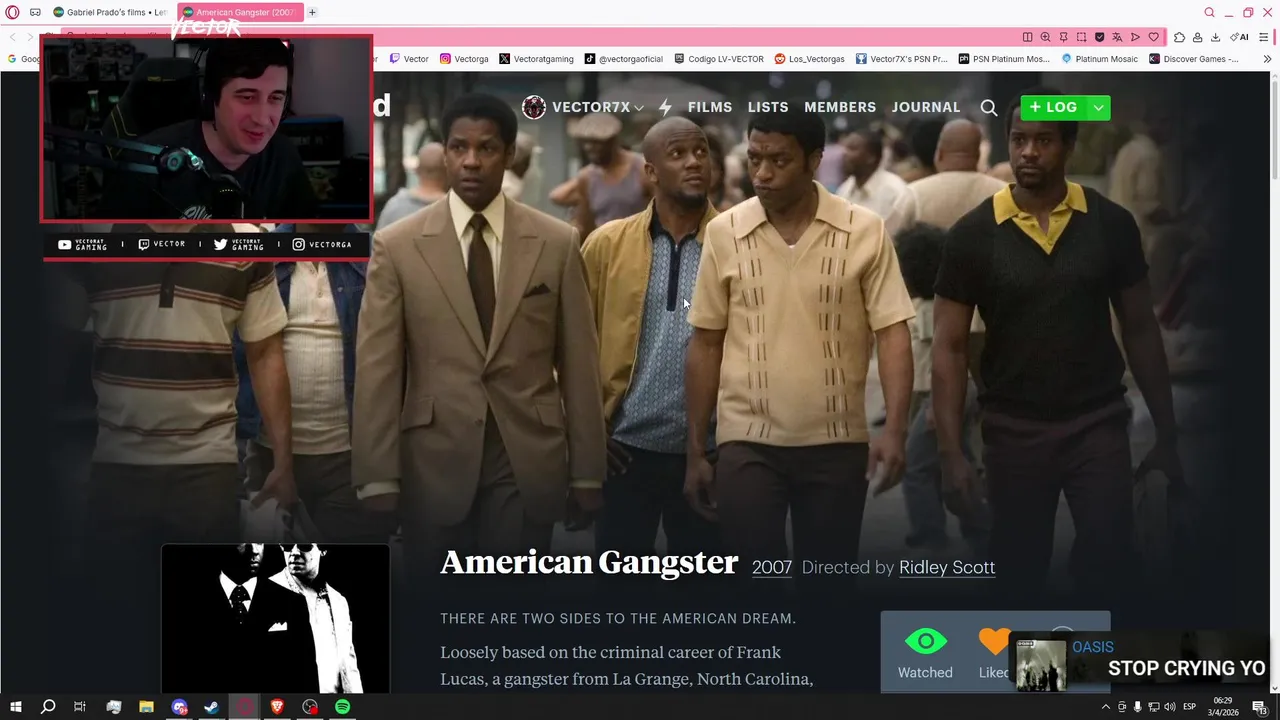Open the @vectorgaoficial TikTok bookmark
The image size is (1280, 720).
point(624,59)
